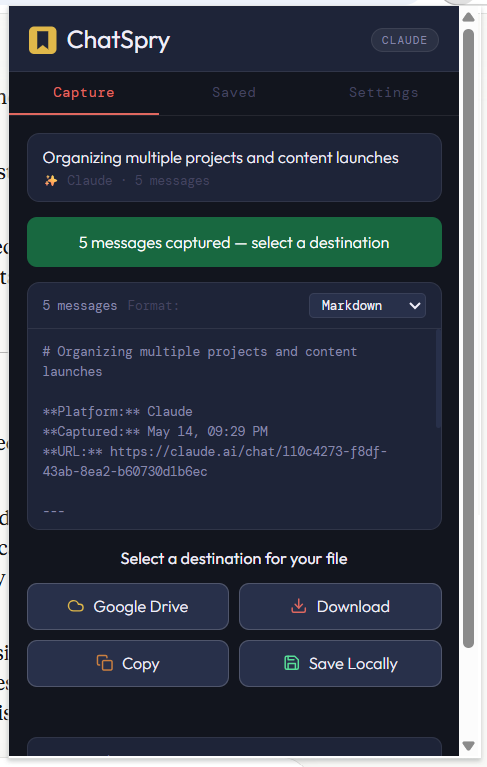Click the ChatSpry title text
The height and width of the screenshot is (767, 487).
(x=118, y=40)
